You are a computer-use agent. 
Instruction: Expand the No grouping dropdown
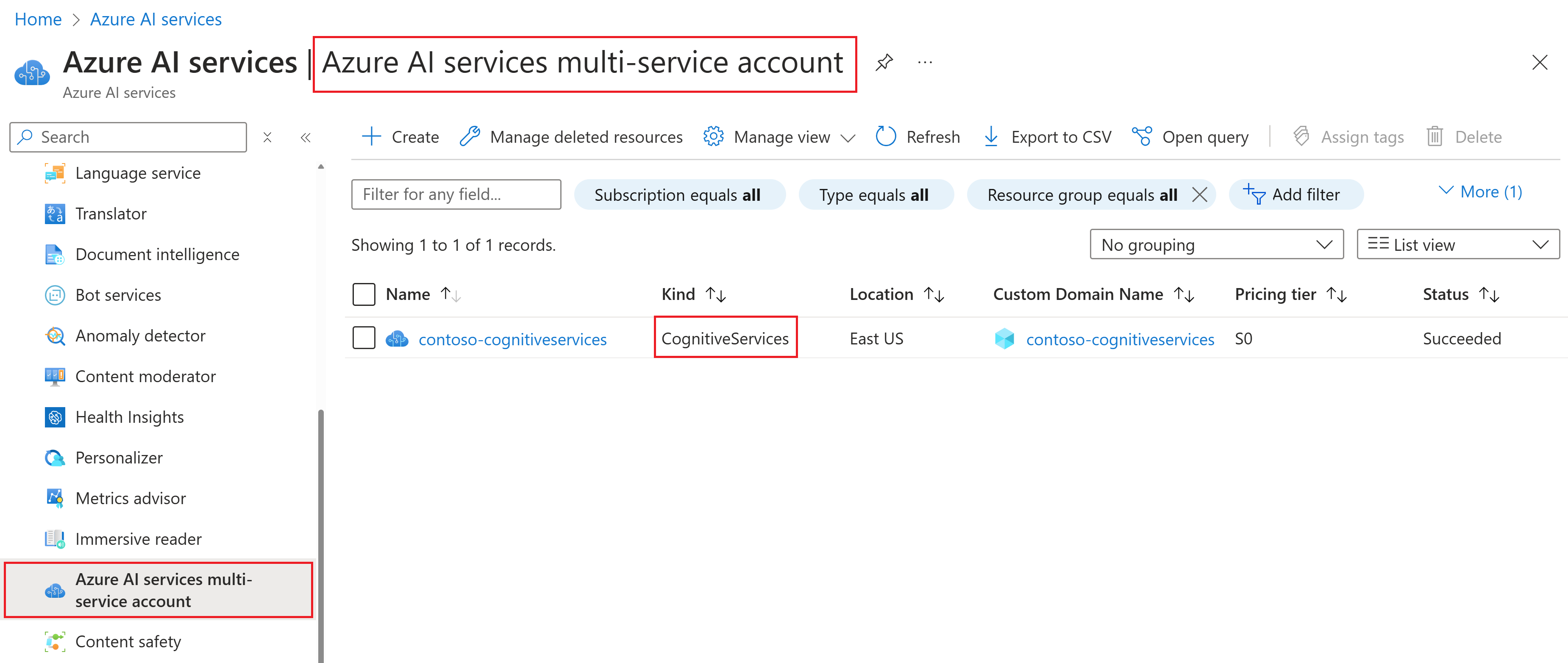click(1216, 244)
